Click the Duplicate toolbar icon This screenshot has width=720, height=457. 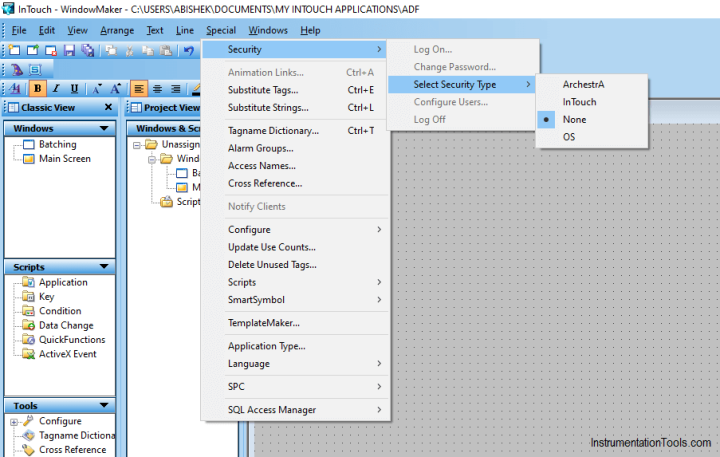111,50
